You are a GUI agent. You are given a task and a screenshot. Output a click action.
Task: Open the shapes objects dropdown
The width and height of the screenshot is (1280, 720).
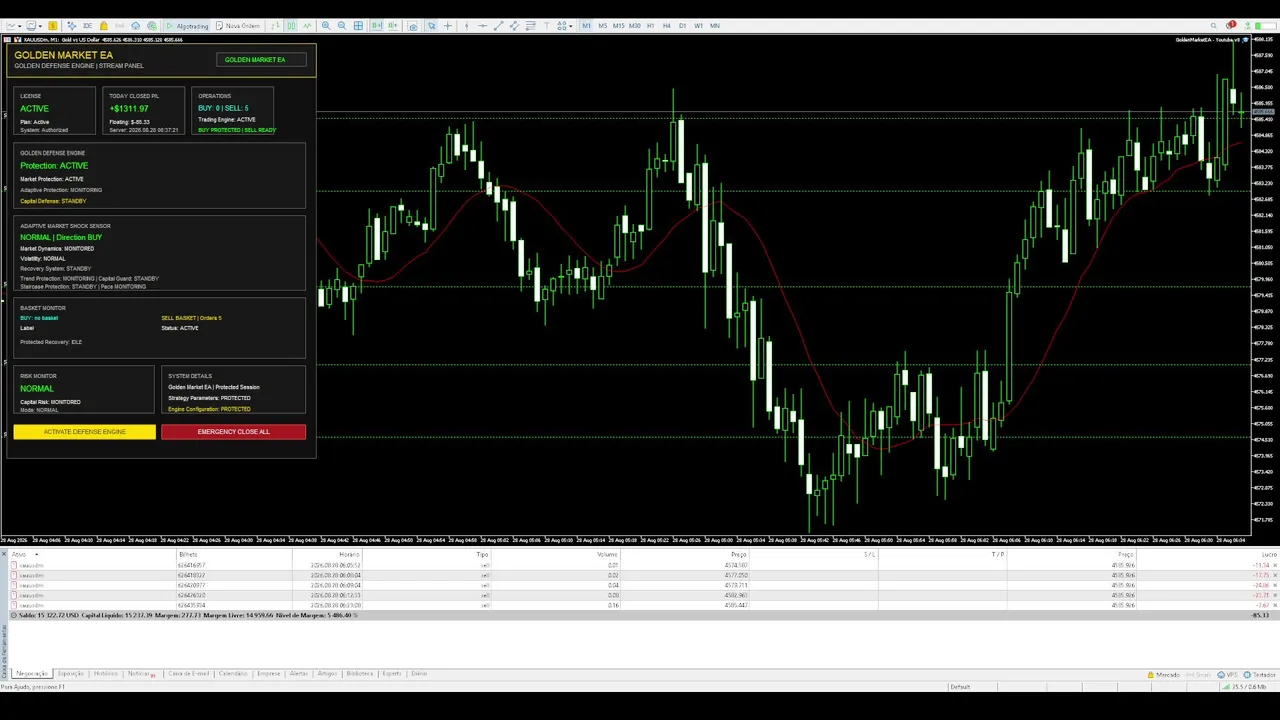565,26
